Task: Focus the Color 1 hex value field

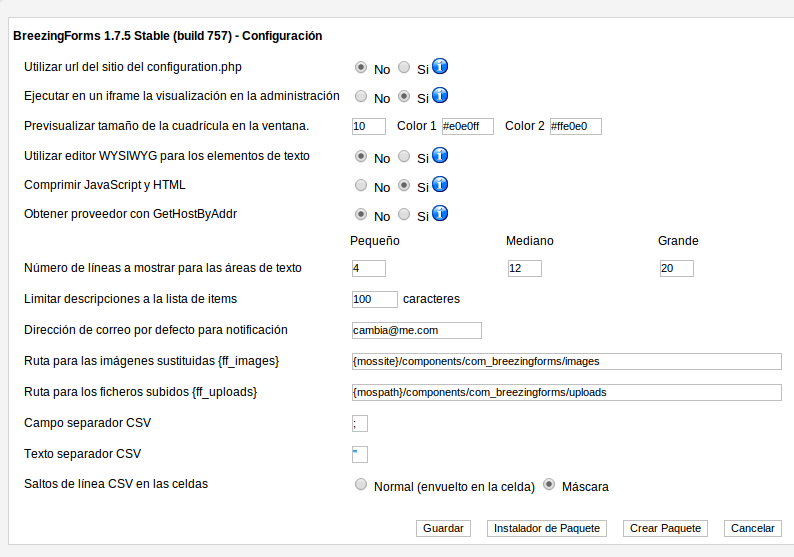Action: click(468, 127)
